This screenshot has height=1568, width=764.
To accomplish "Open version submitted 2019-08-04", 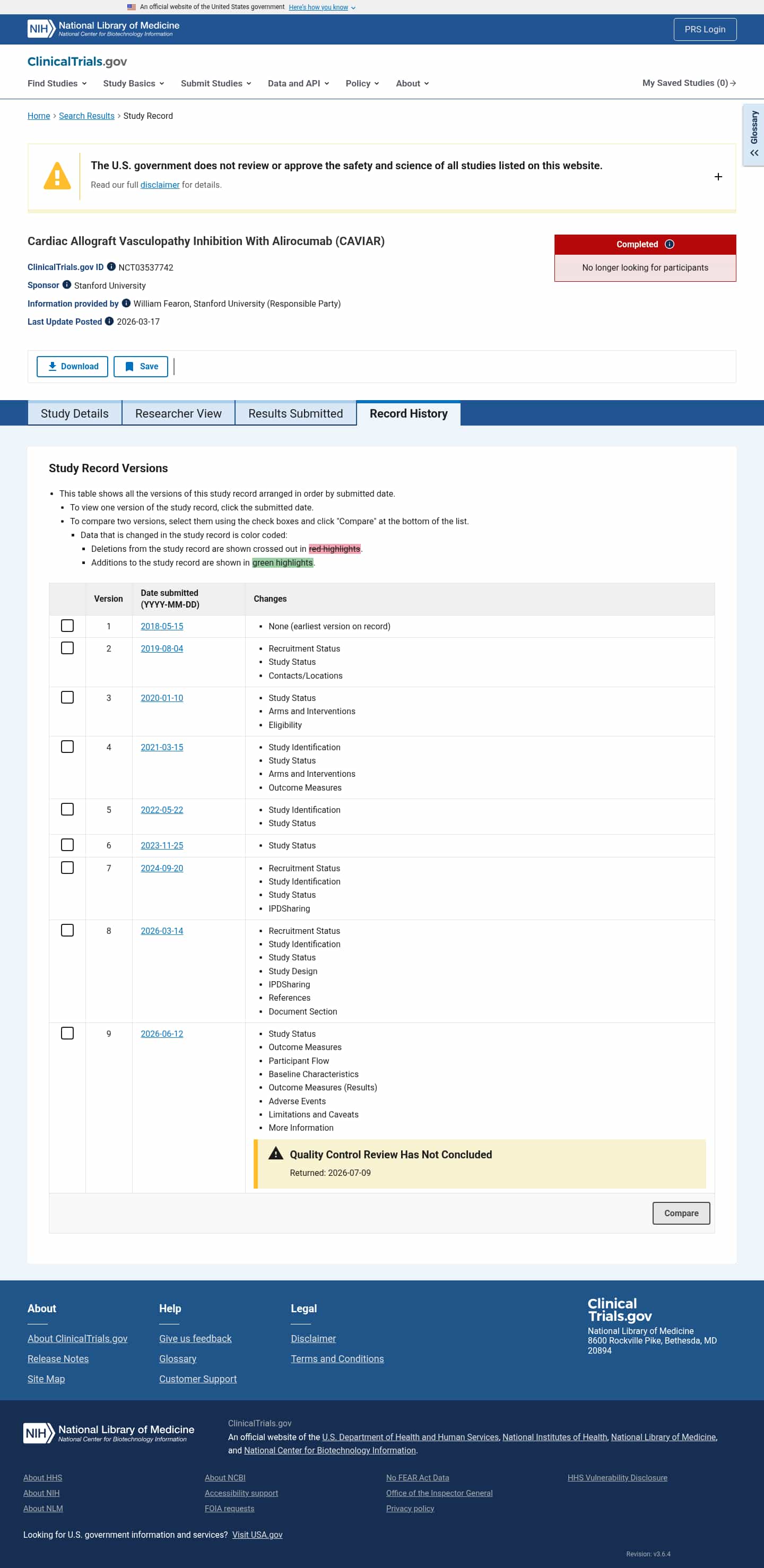I will [162, 649].
